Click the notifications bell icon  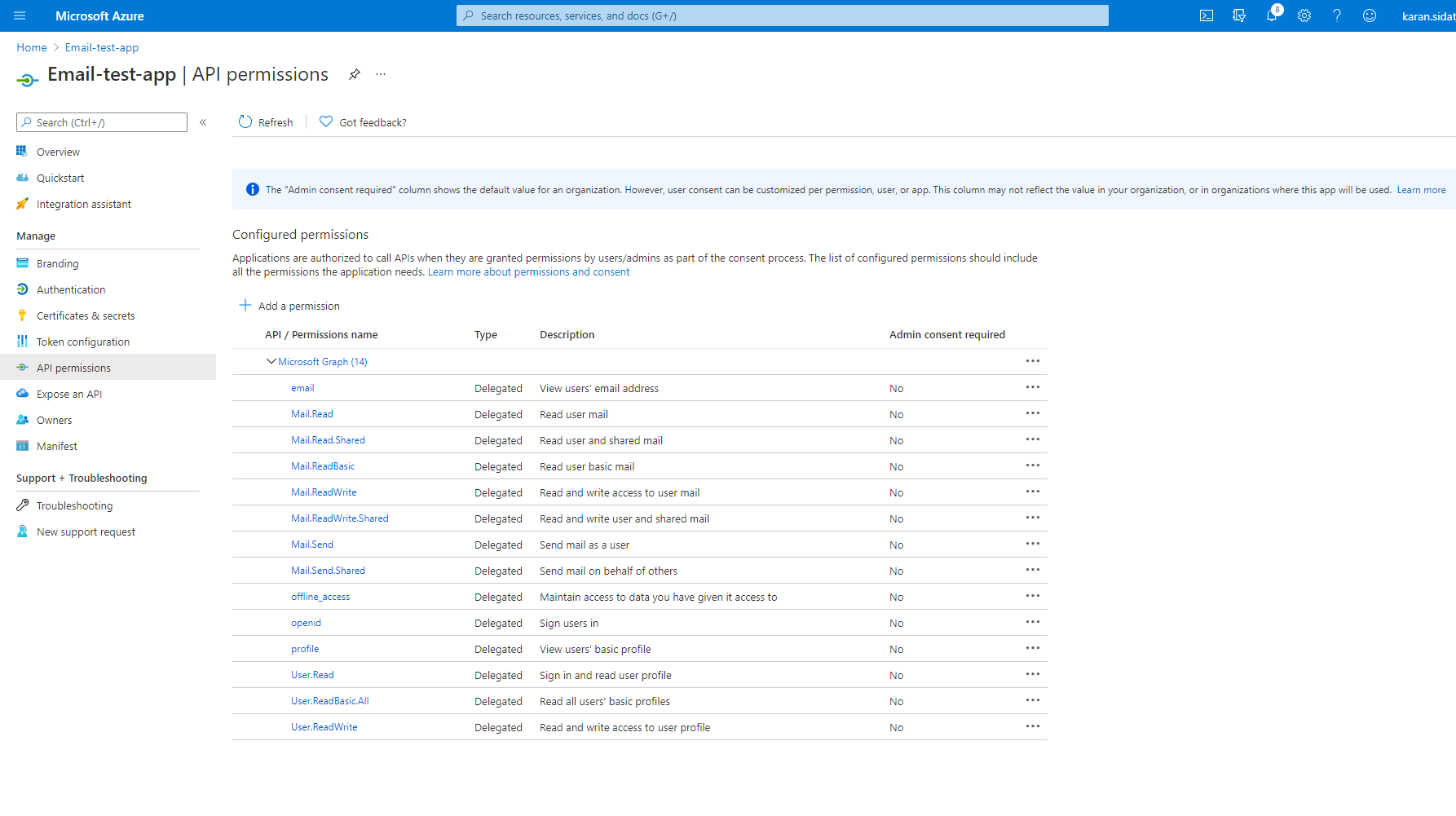point(1272,15)
